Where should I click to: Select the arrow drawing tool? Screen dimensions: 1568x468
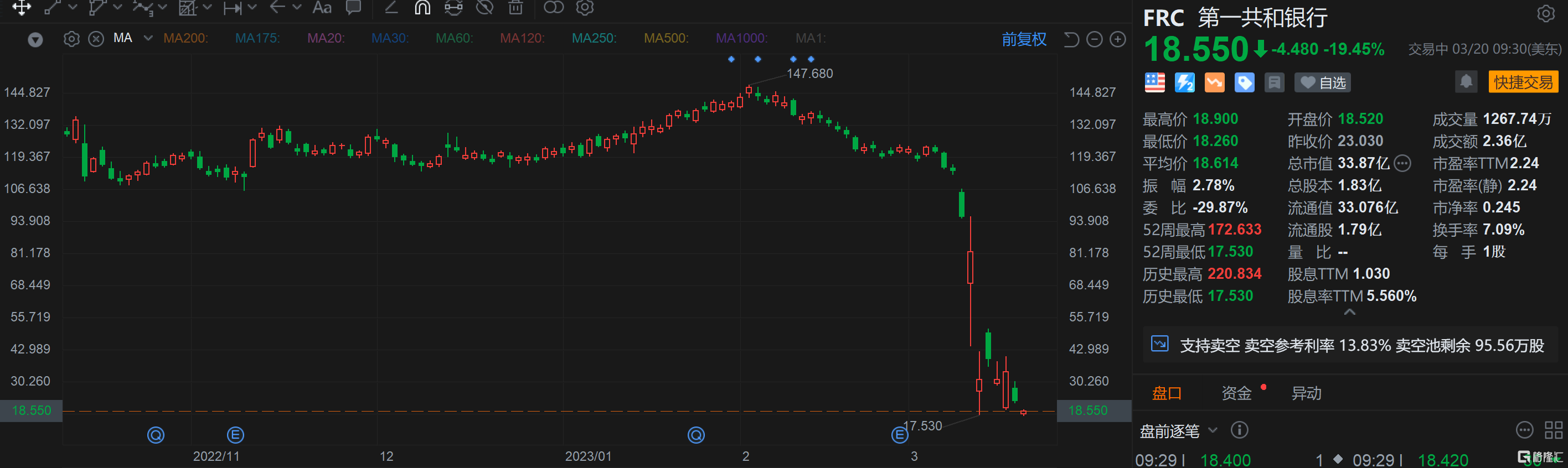tap(277, 7)
